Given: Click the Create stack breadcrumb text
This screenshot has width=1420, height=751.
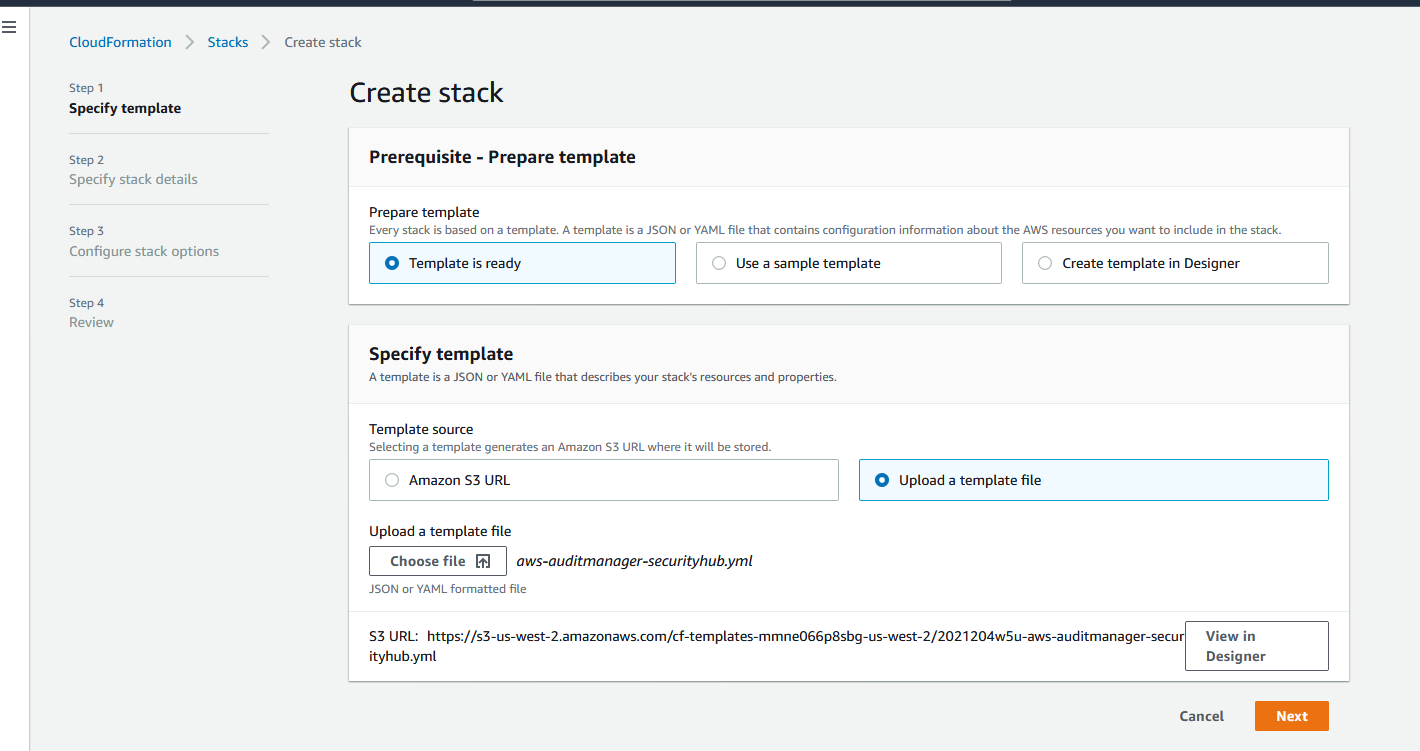Looking at the screenshot, I should [323, 42].
